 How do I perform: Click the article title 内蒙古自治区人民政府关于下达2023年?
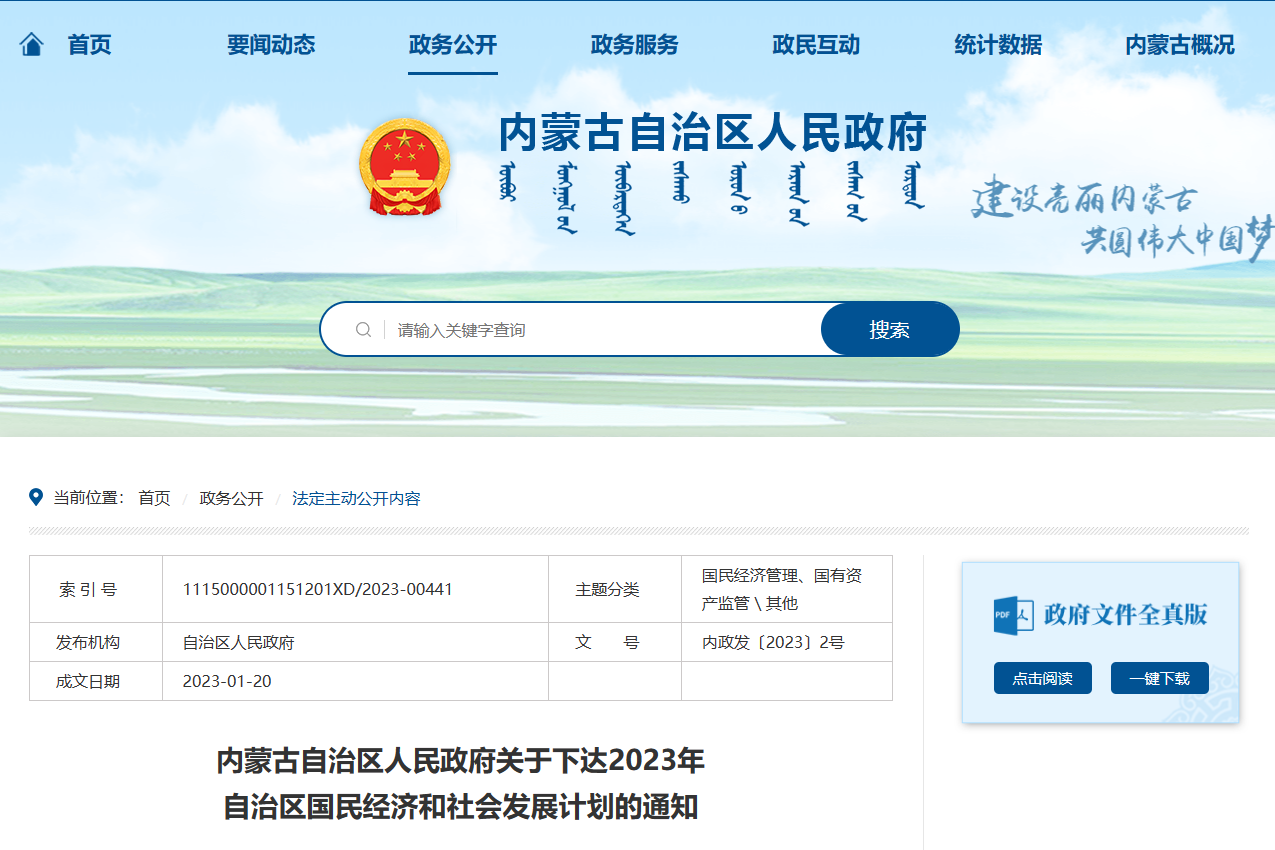tap(461, 761)
